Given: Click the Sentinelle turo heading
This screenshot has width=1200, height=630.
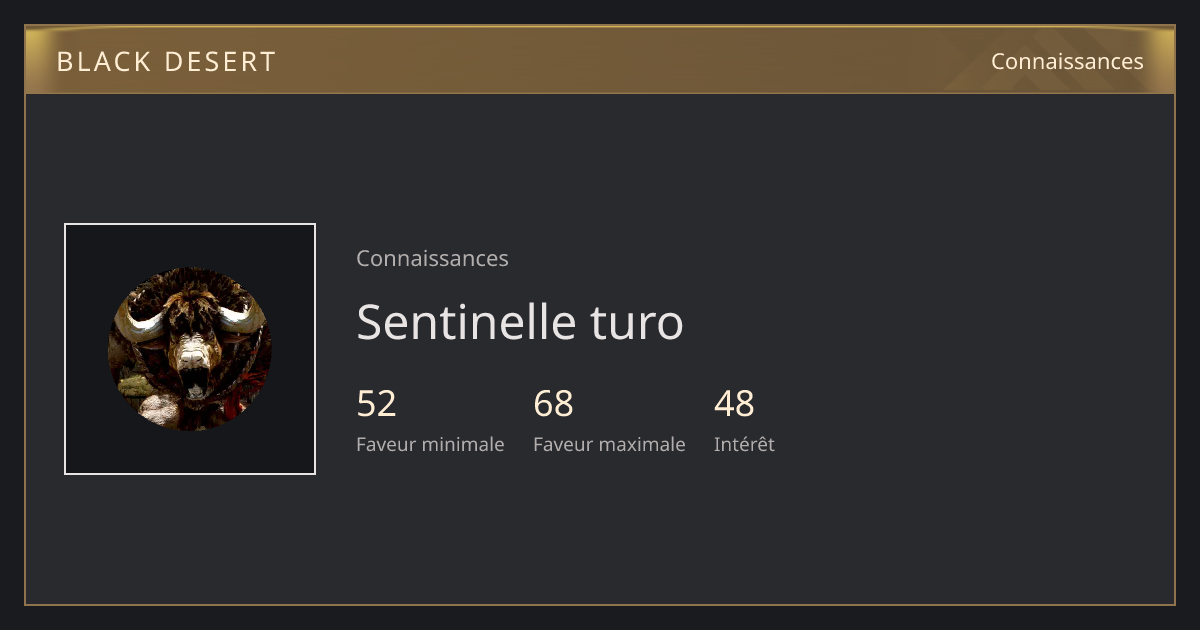Looking at the screenshot, I should 520,322.
